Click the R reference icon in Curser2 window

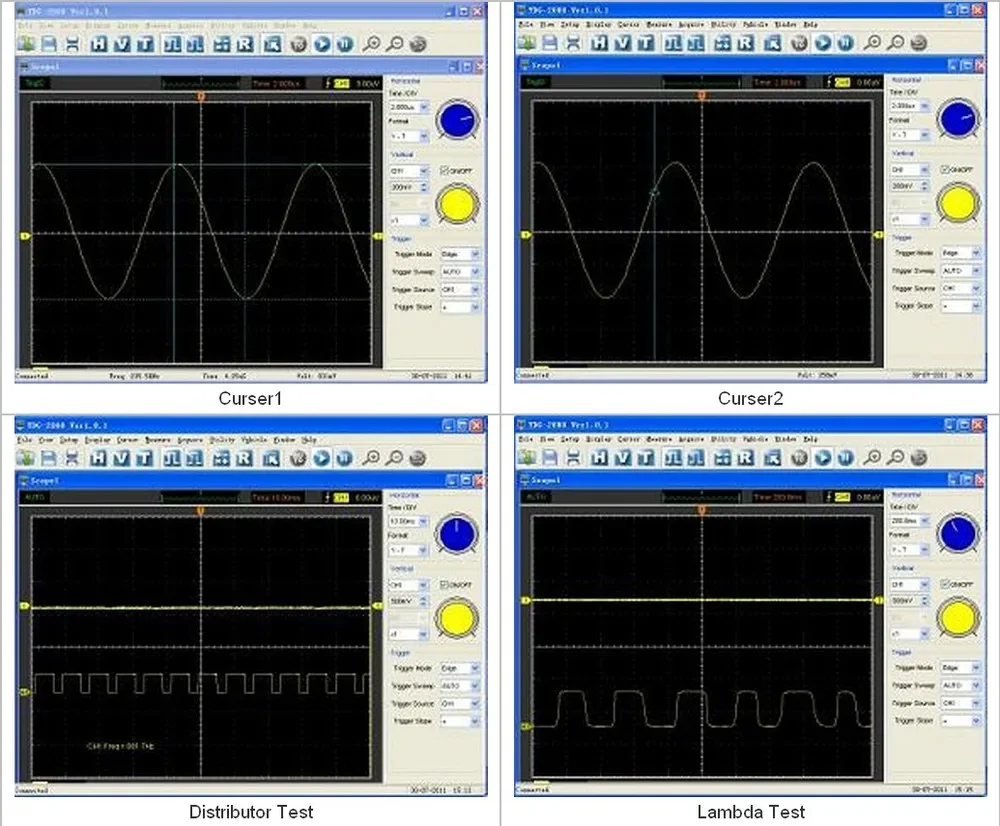point(746,43)
